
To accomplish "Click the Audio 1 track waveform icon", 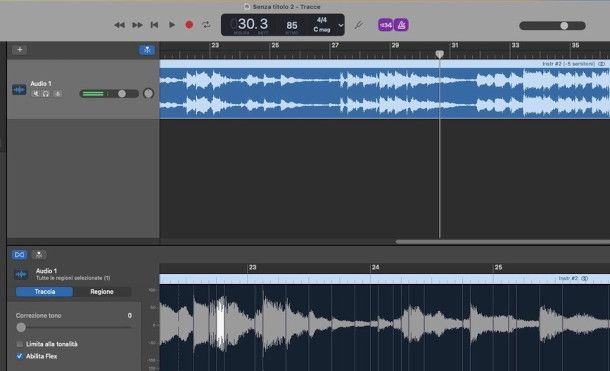I will click(19, 90).
